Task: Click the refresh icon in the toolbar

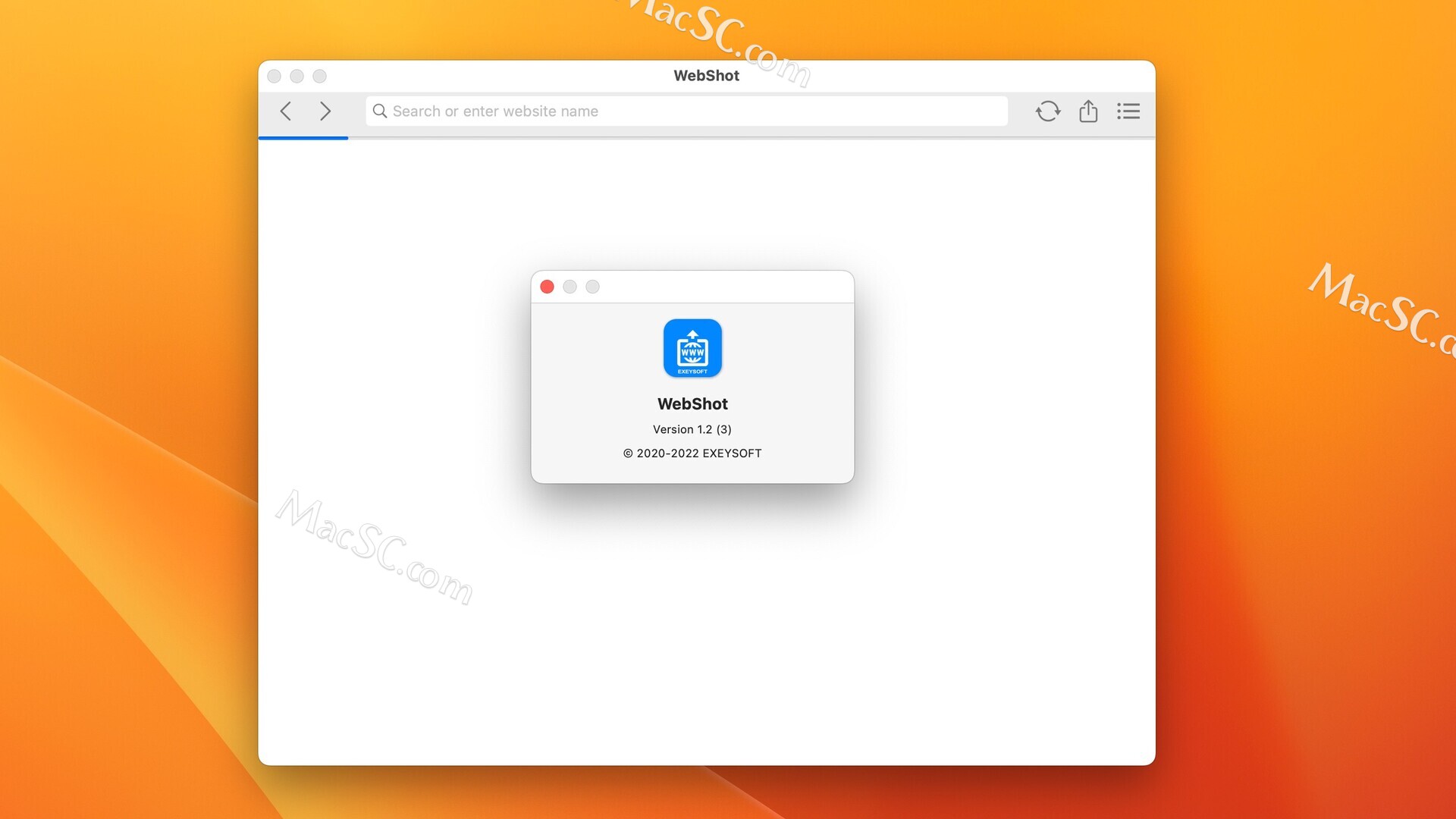Action: 1047,111
